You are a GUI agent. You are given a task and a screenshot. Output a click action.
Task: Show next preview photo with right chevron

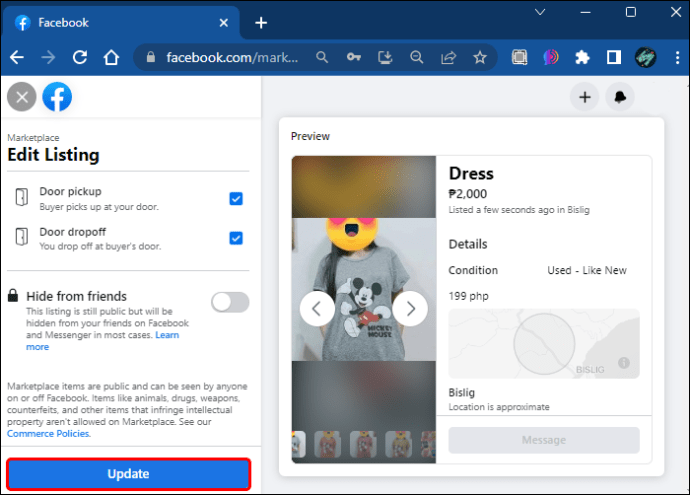(x=410, y=309)
